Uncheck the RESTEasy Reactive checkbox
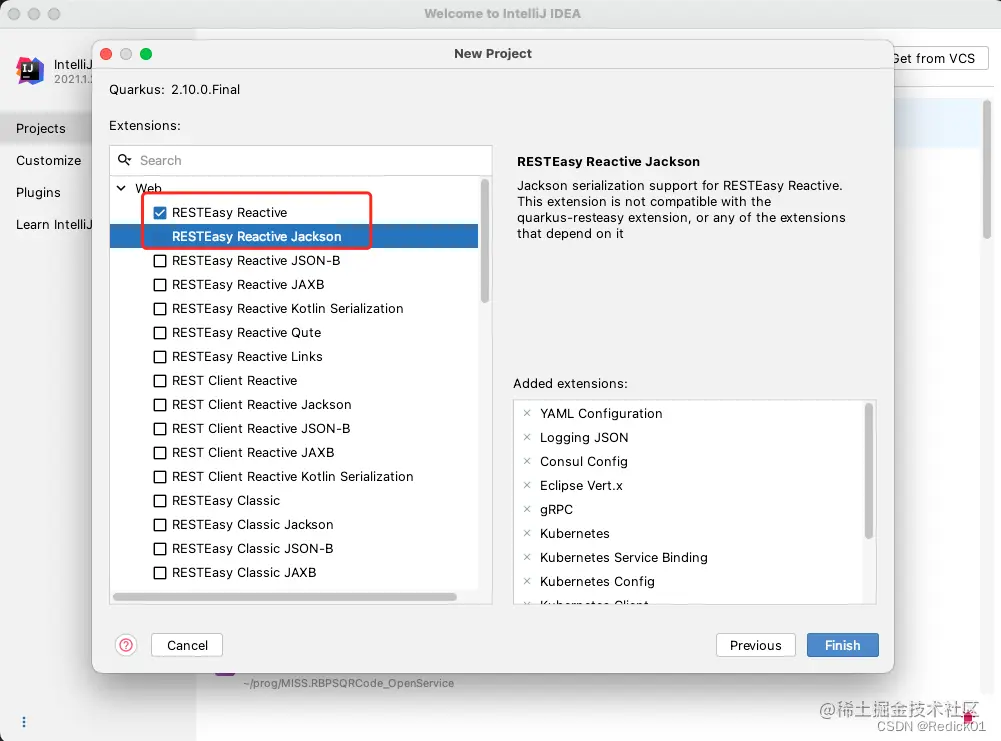The width and height of the screenshot is (1001, 741). (x=160, y=213)
